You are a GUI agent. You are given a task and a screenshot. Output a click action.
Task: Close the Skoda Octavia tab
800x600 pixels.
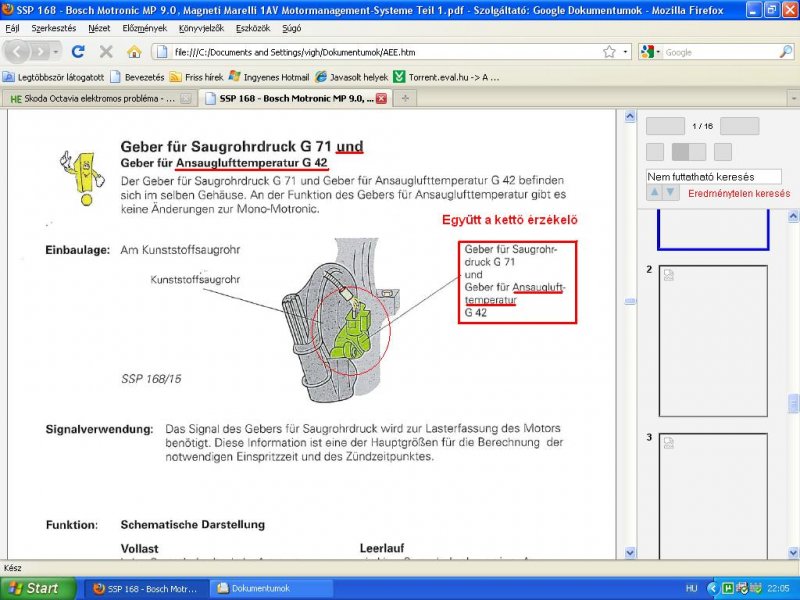(x=186, y=99)
